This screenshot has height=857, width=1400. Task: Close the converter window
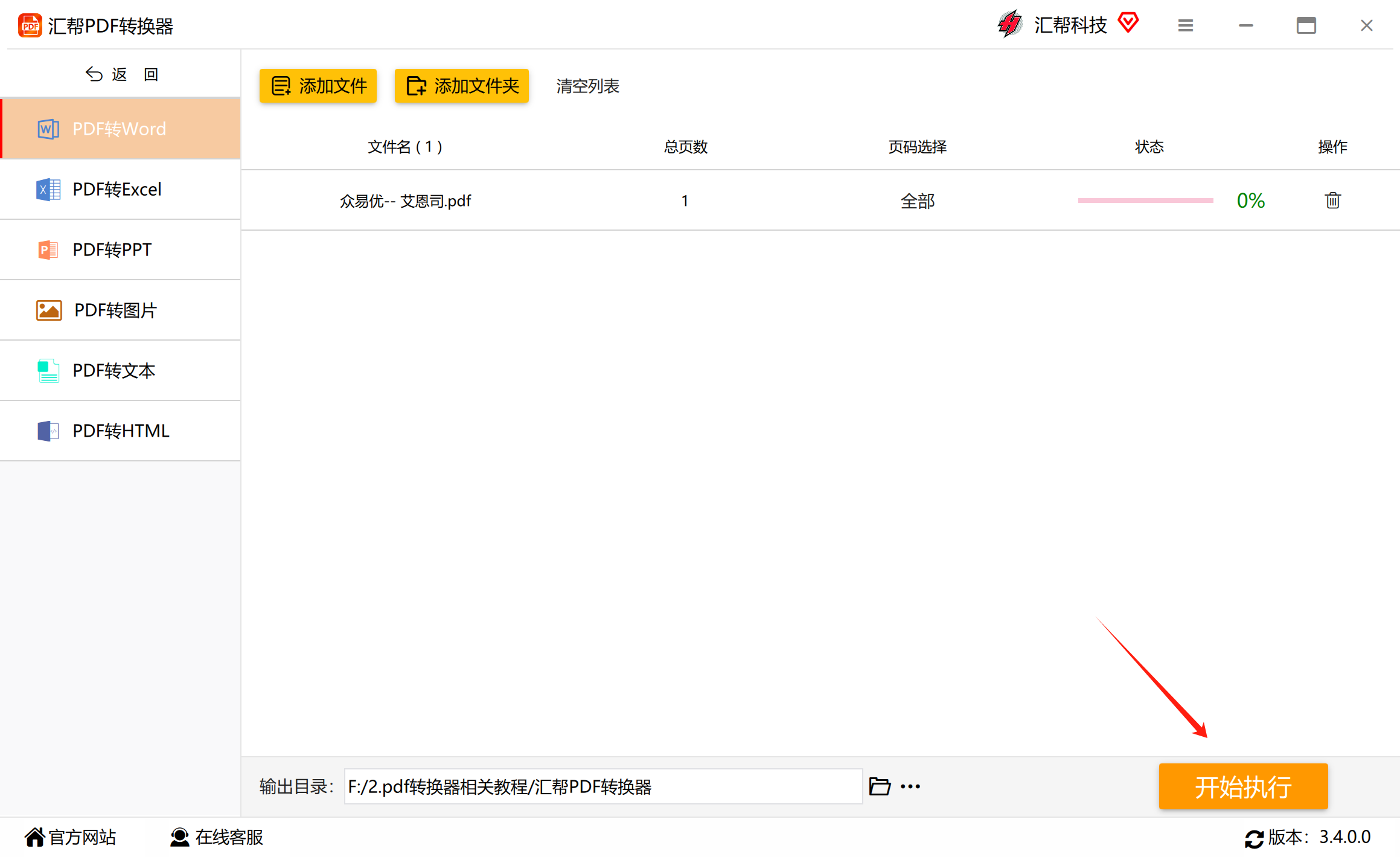click(x=1366, y=25)
